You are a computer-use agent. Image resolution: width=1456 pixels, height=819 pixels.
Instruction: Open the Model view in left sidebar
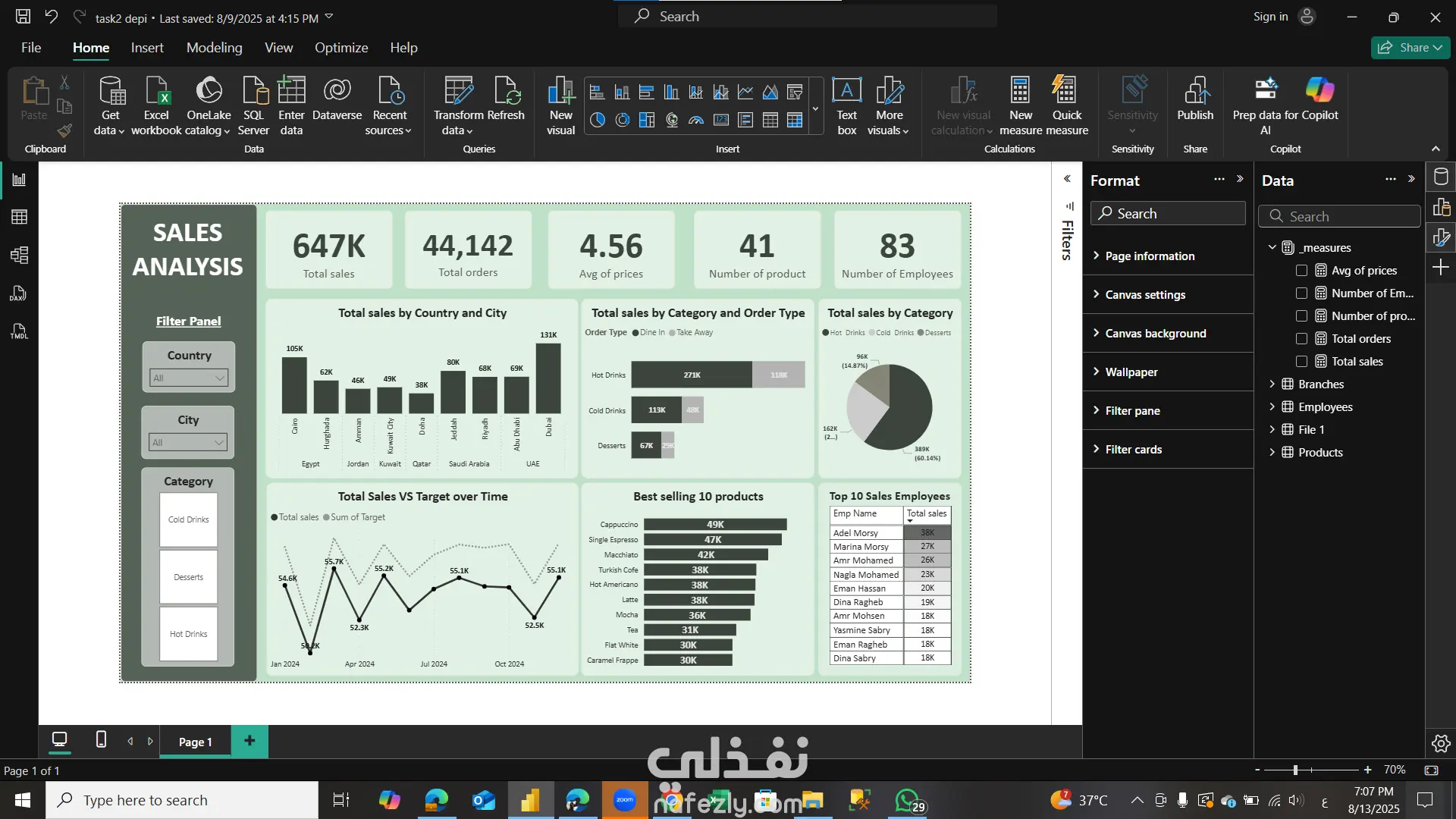click(x=20, y=256)
